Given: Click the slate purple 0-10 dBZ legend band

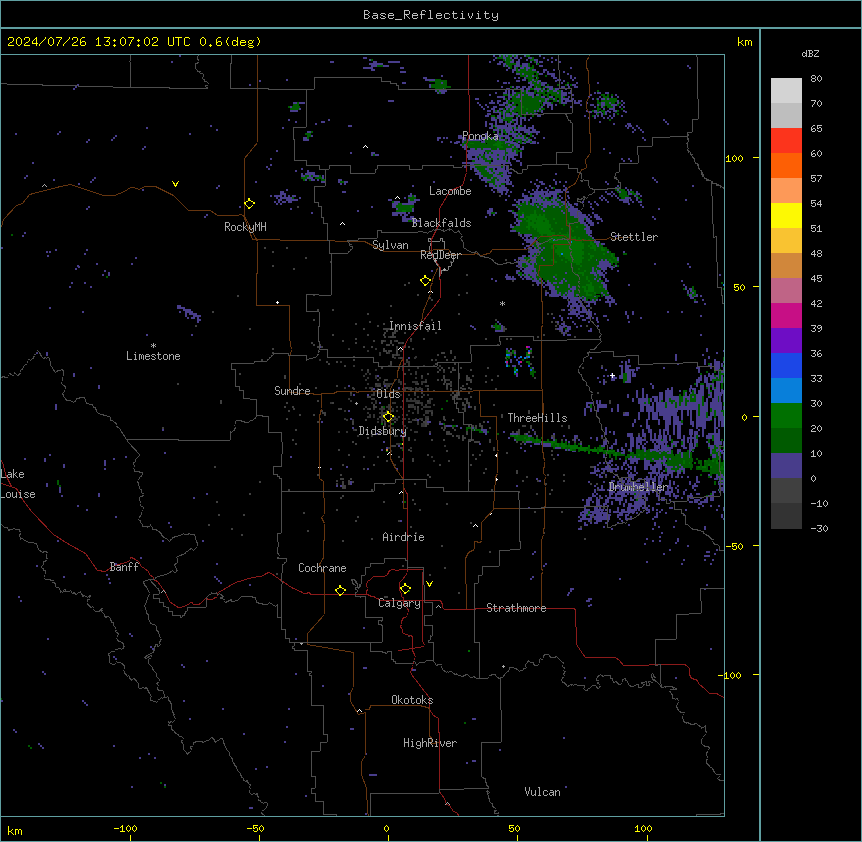Looking at the screenshot, I should 786,466.
